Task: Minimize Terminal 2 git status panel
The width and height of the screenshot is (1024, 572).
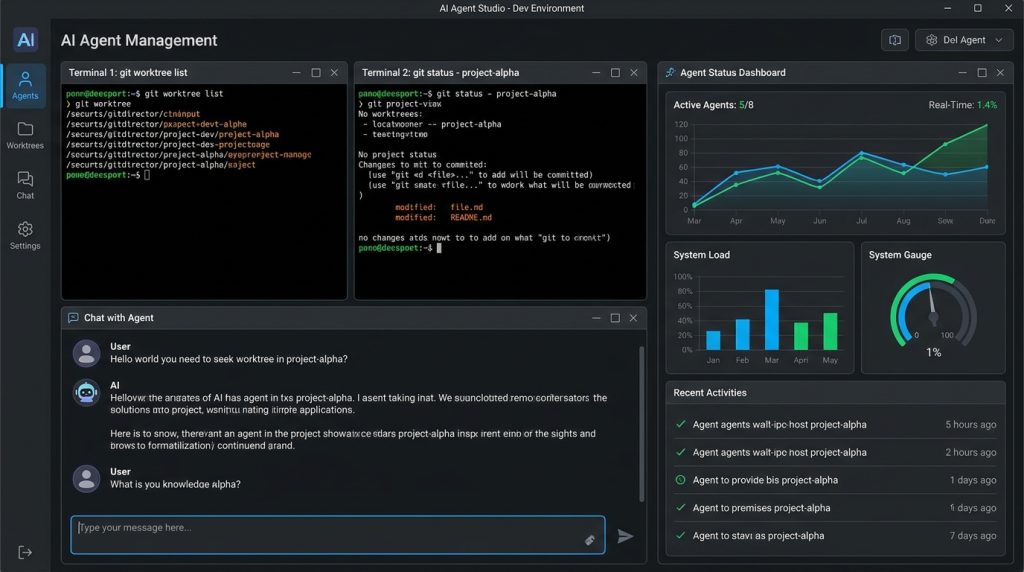Action: pos(596,72)
